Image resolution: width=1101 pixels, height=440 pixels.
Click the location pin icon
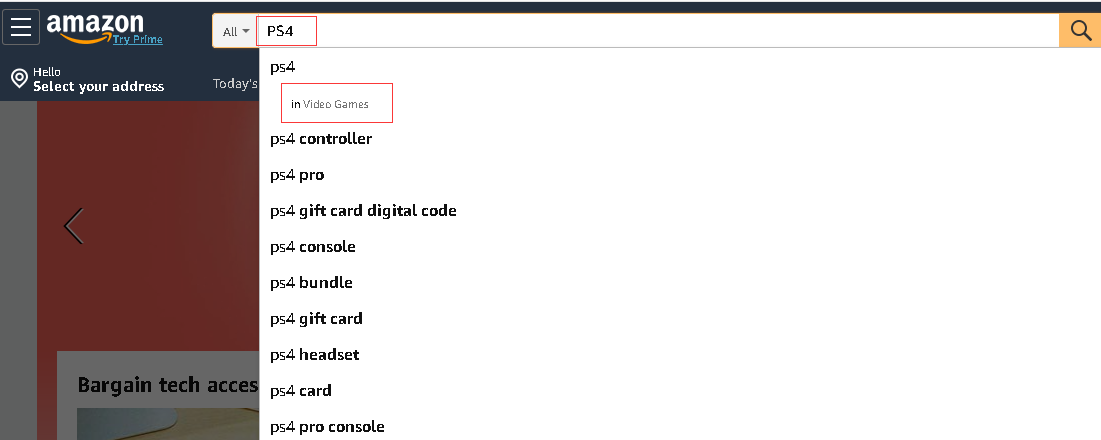coord(18,79)
